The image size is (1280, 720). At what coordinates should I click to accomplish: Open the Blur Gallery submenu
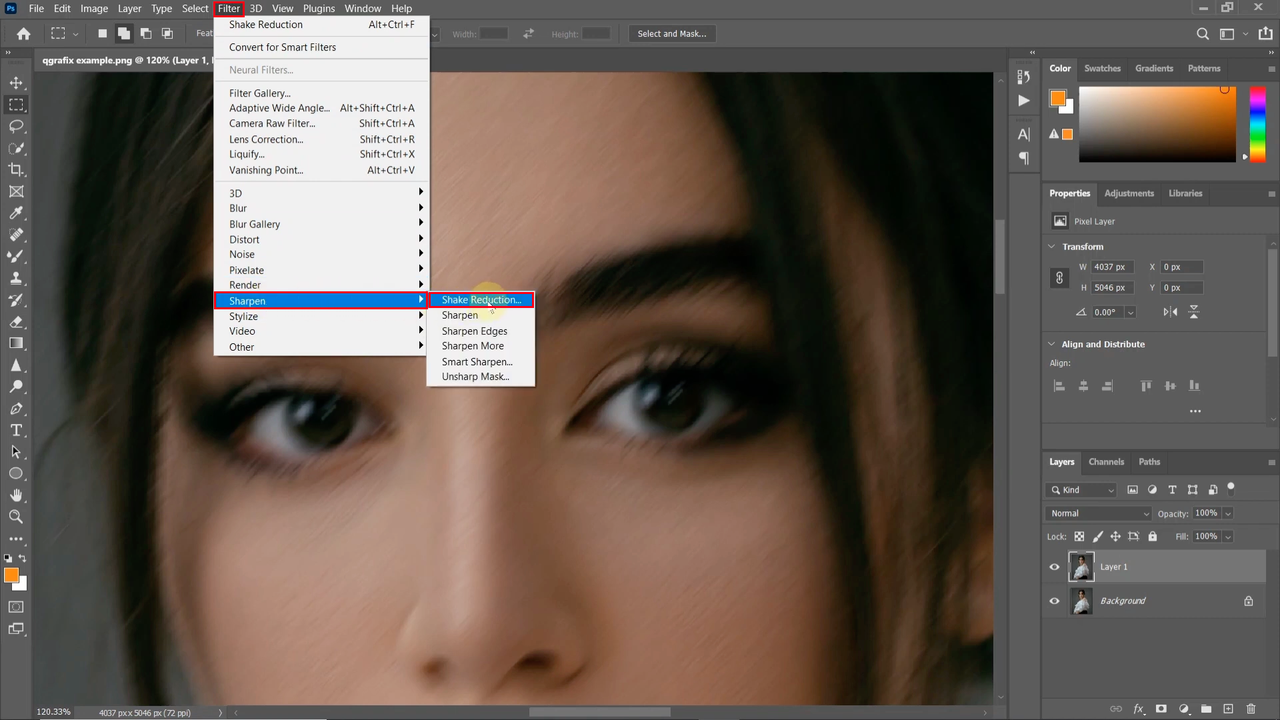pos(321,224)
